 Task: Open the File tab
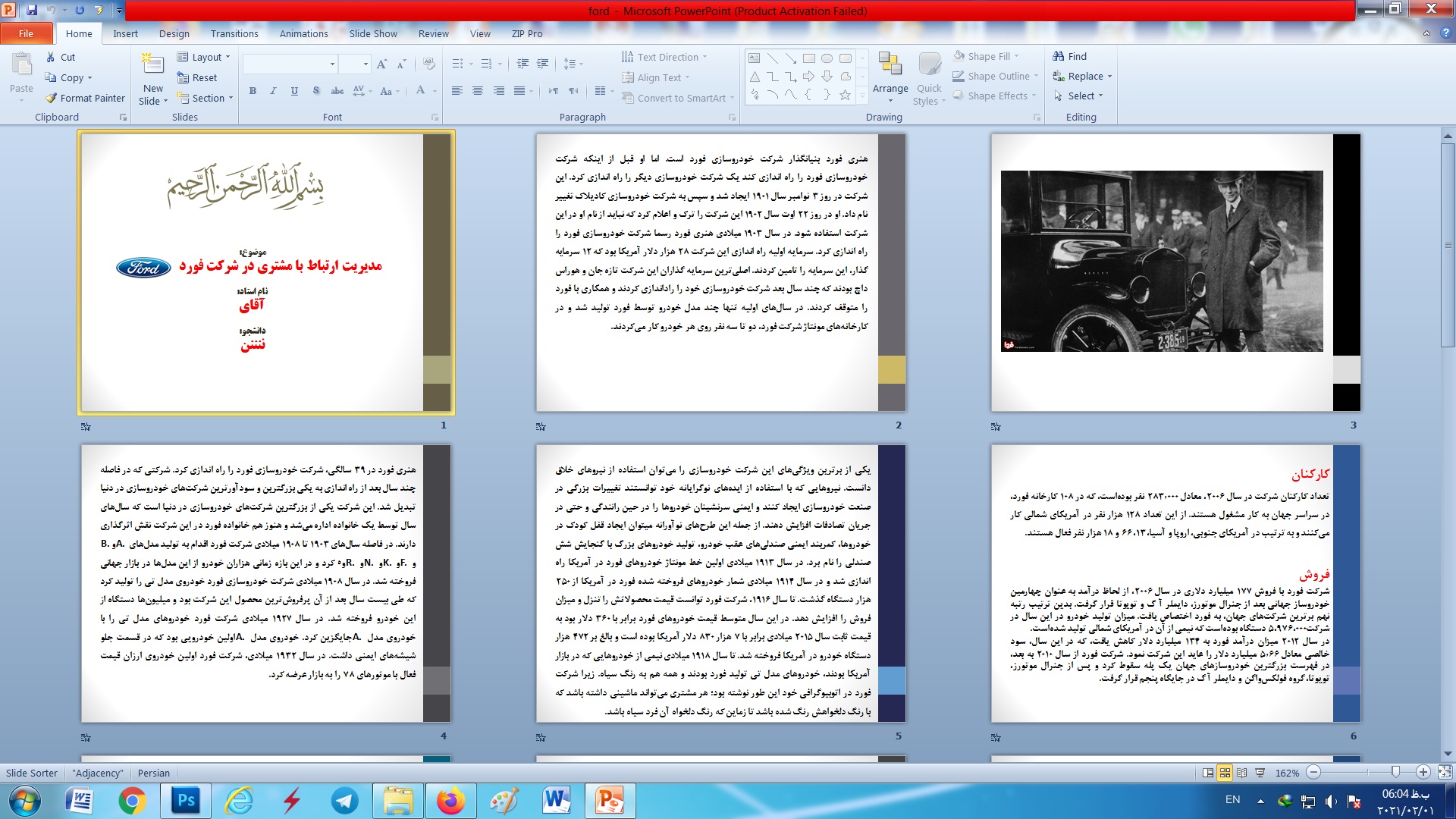point(27,33)
